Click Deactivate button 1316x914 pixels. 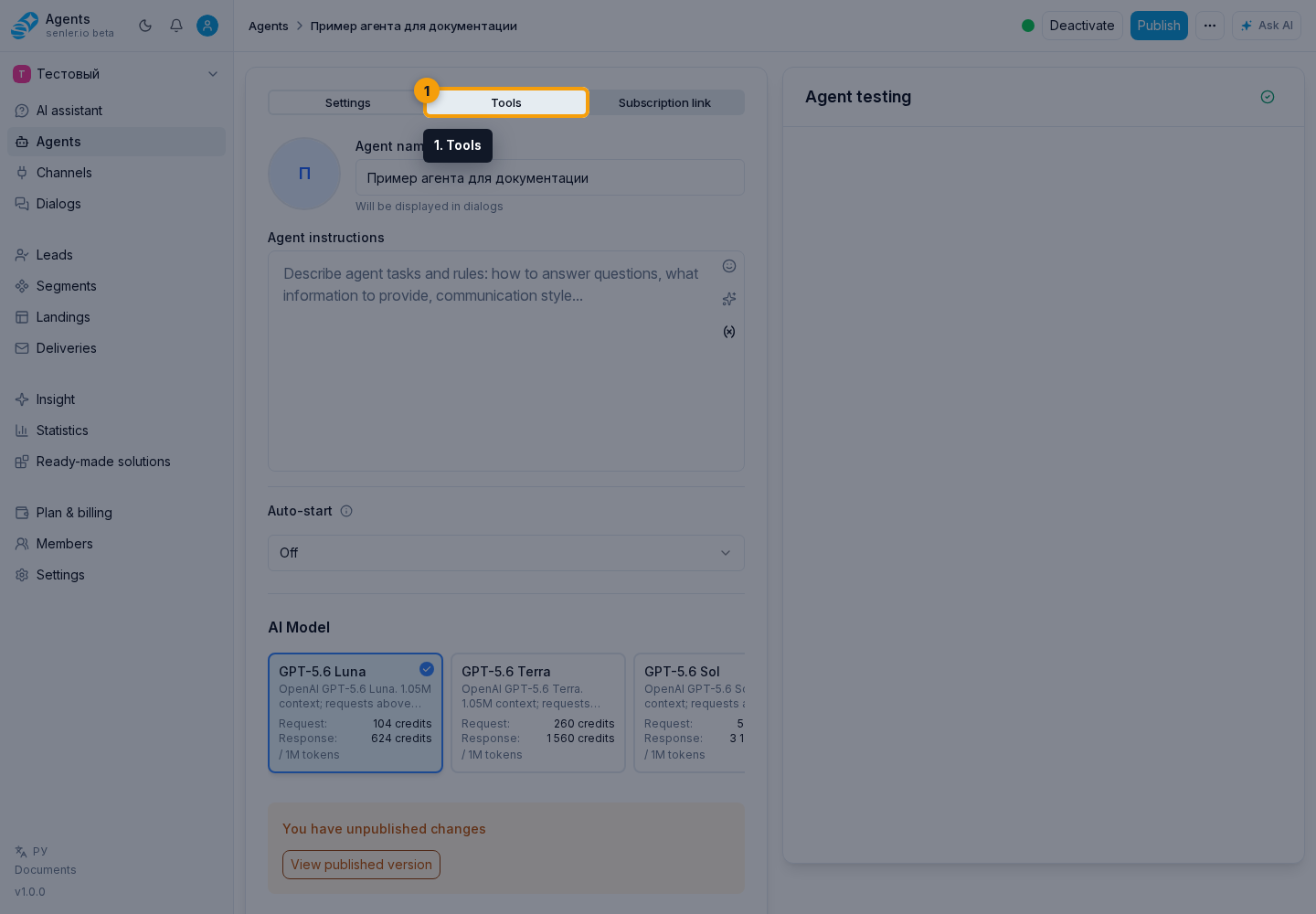(1082, 26)
